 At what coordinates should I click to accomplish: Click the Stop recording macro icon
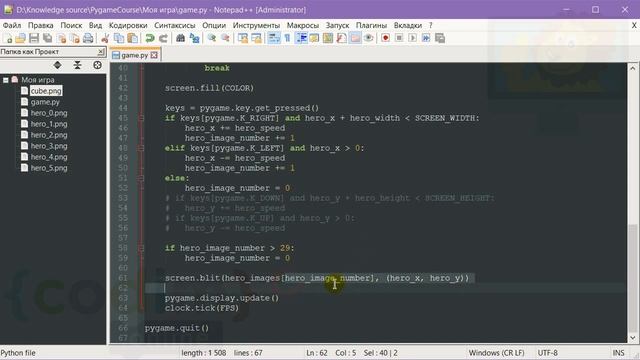tap(399, 38)
